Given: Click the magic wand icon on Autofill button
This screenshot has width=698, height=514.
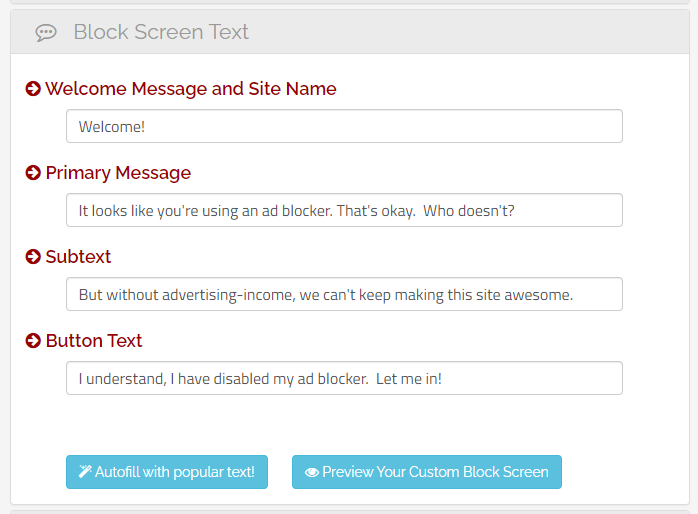Looking at the screenshot, I should pyautogui.click(x=85, y=471).
